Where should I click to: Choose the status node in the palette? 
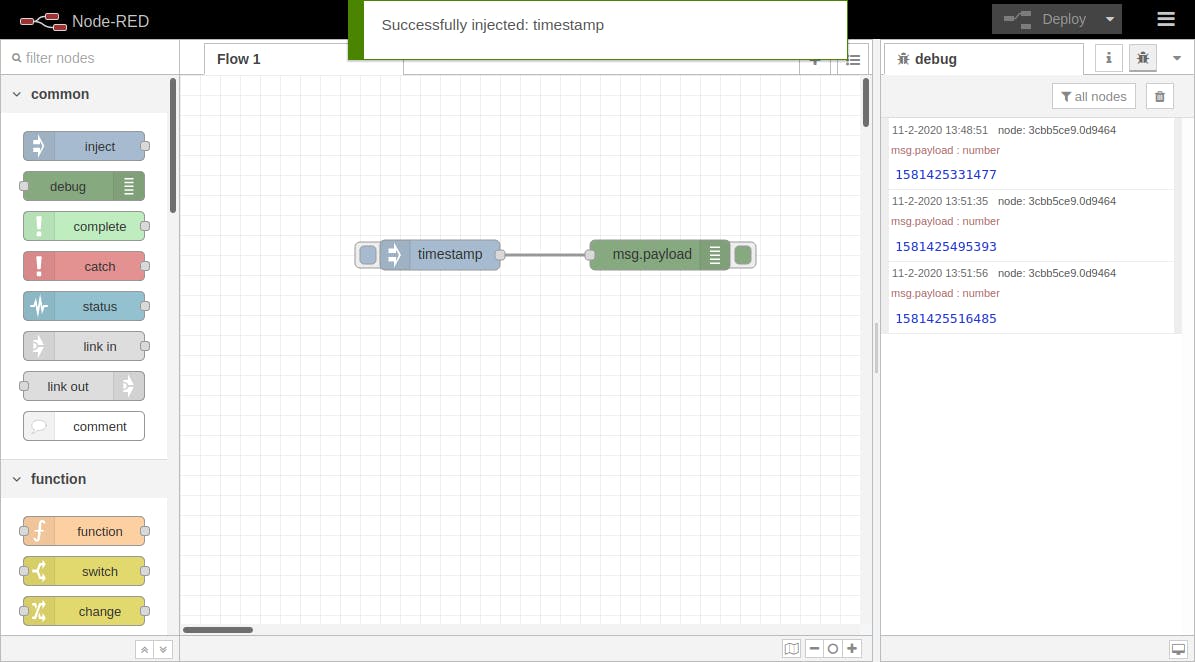coord(84,306)
